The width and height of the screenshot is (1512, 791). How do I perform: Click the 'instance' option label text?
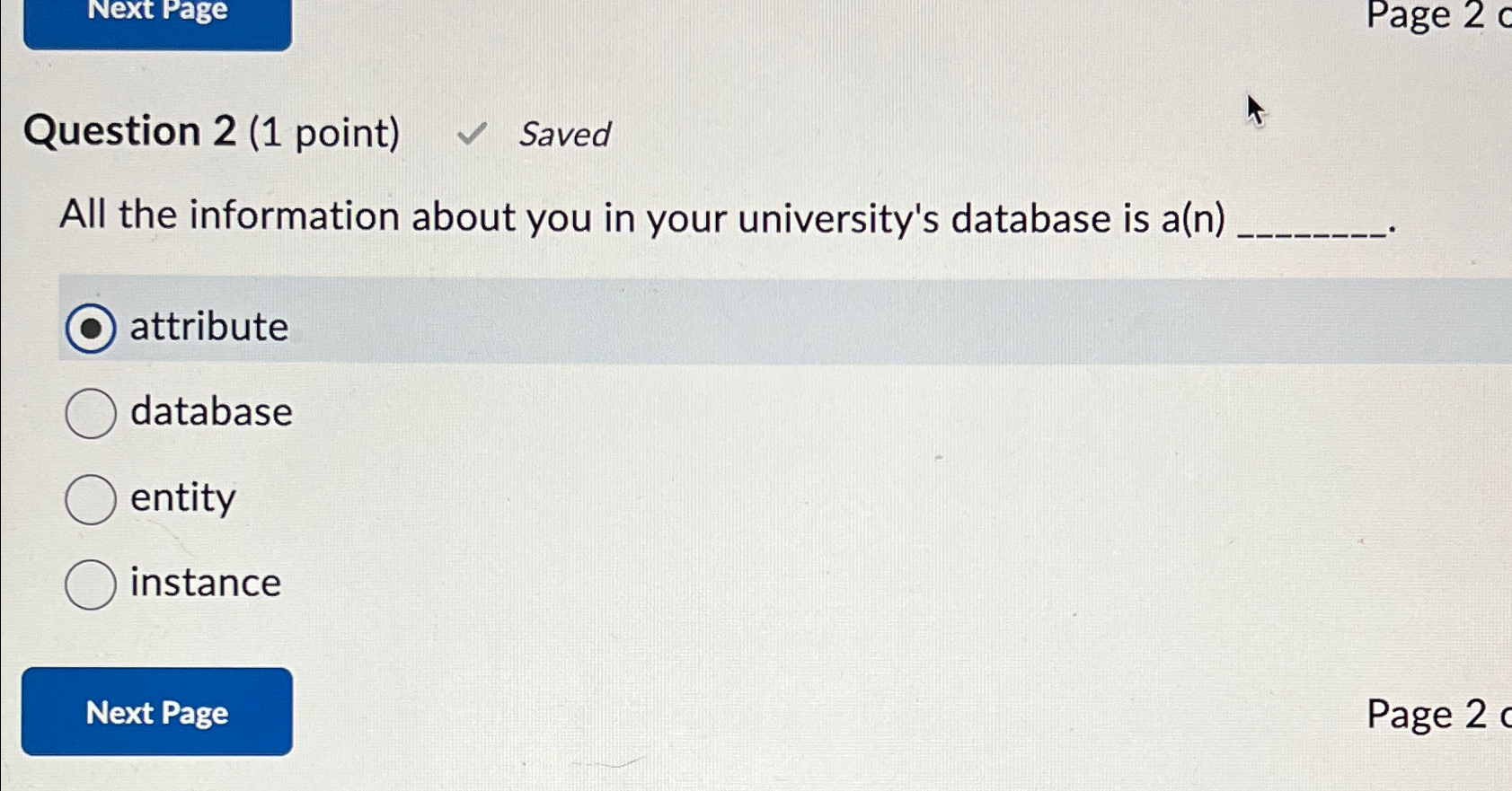coord(205,584)
